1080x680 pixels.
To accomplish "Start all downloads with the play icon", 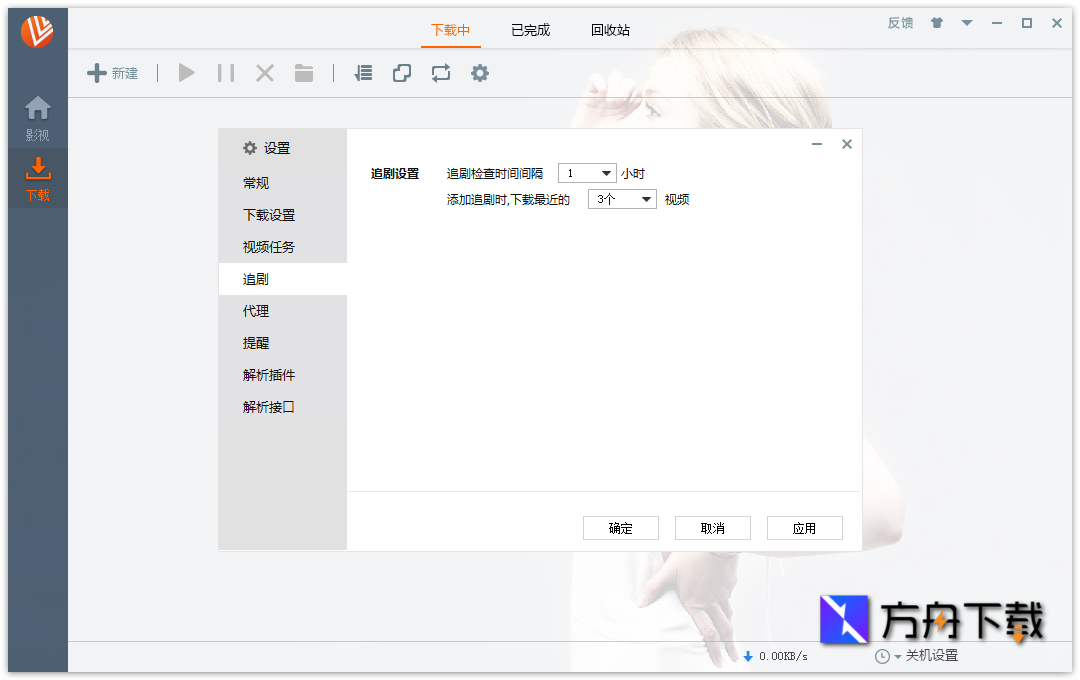I will click(x=186, y=72).
